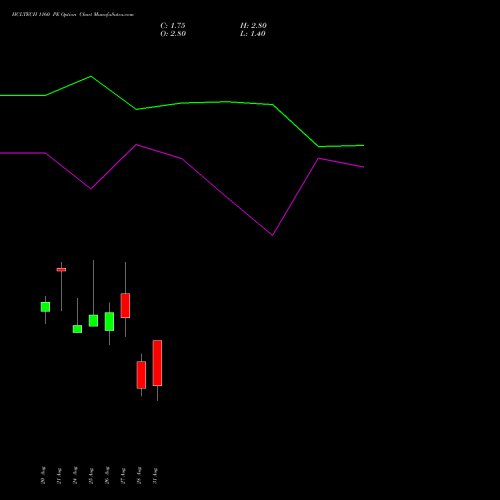Click the '31 Aug' date label
500x500 pixels.
coord(155,475)
